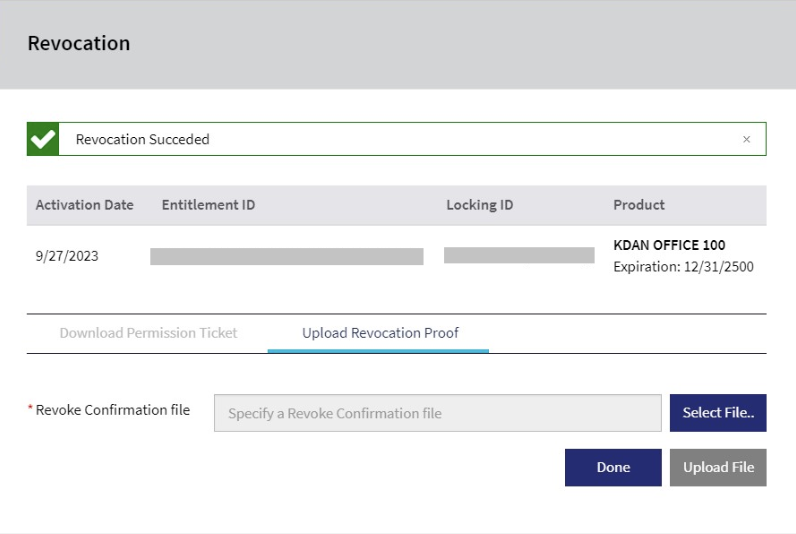Click the Revoke Confirmation file label
Image resolution: width=796 pixels, height=534 pixels.
[x=113, y=410]
